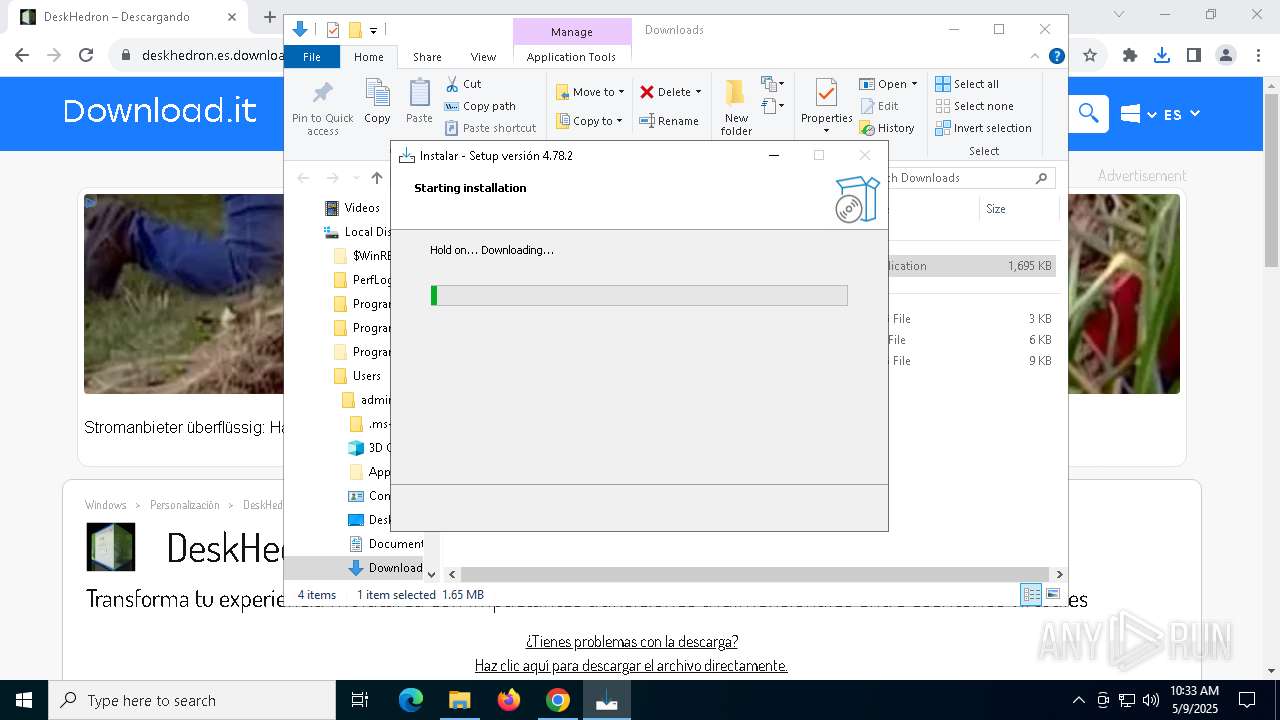
Task: Click Invert selection in ribbon
Action: point(983,128)
